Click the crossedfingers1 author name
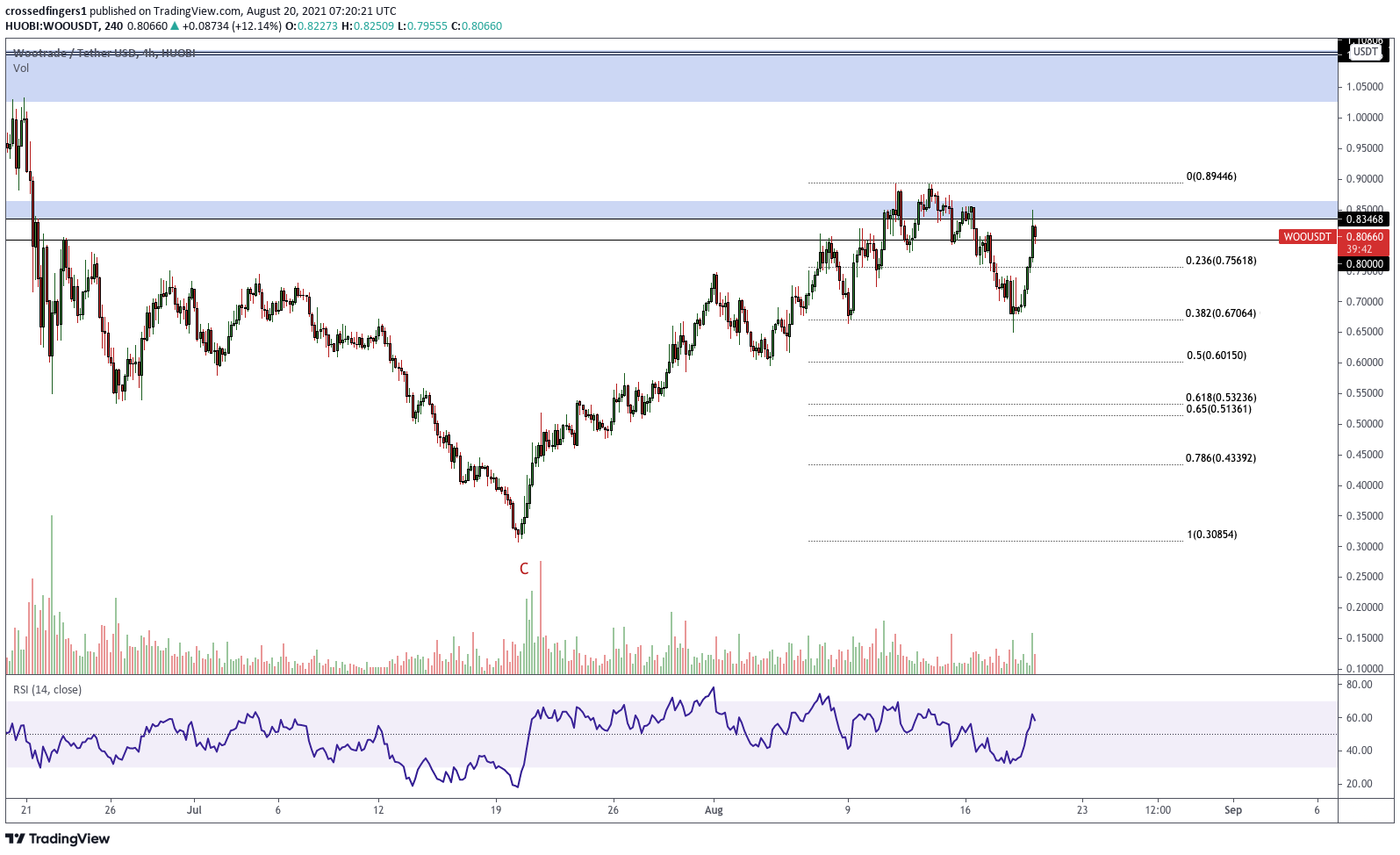This screenshot has height=855, width=1400. (46, 11)
